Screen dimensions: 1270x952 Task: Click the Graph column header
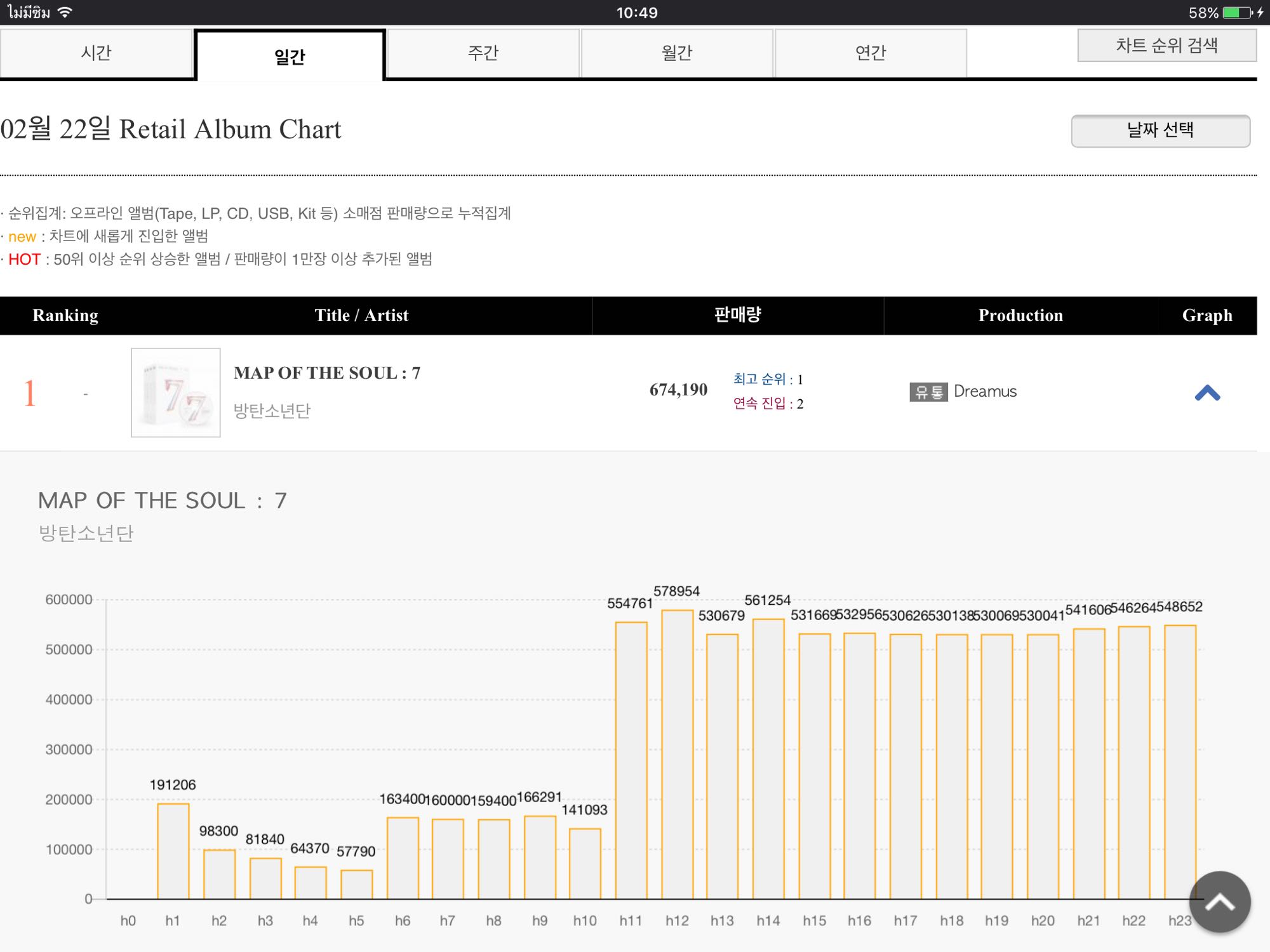click(1207, 315)
